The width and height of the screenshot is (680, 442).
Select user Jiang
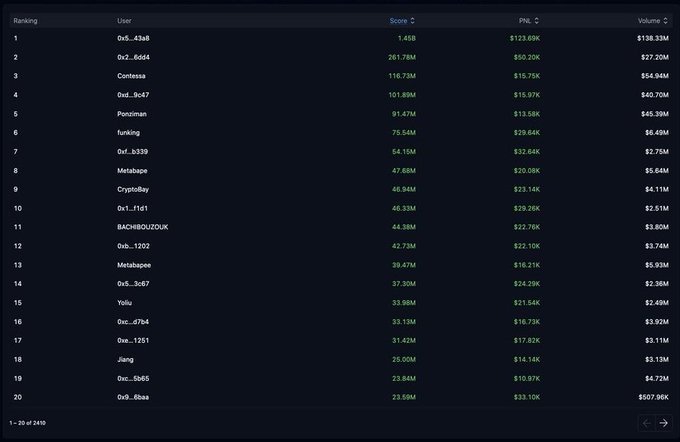pyautogui.click(x=125, y=360)
